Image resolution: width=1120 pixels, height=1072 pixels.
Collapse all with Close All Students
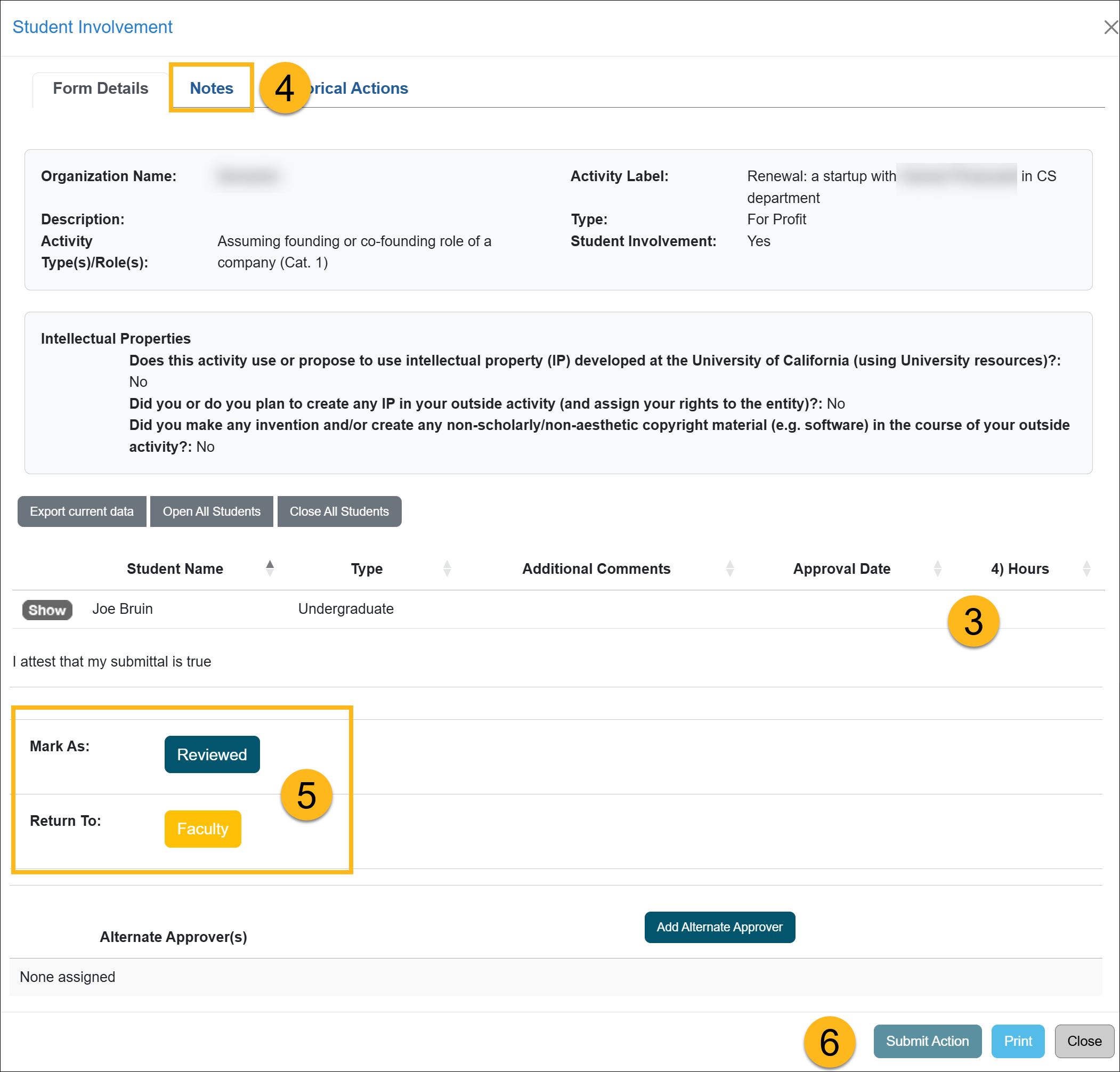[339, 511]
